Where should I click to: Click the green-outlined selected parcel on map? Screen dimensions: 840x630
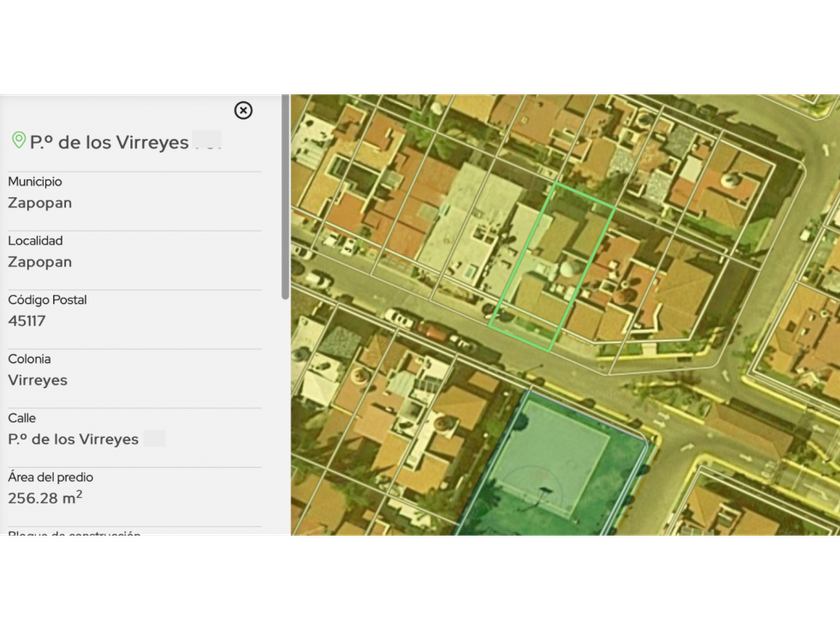tap(552, 267)
